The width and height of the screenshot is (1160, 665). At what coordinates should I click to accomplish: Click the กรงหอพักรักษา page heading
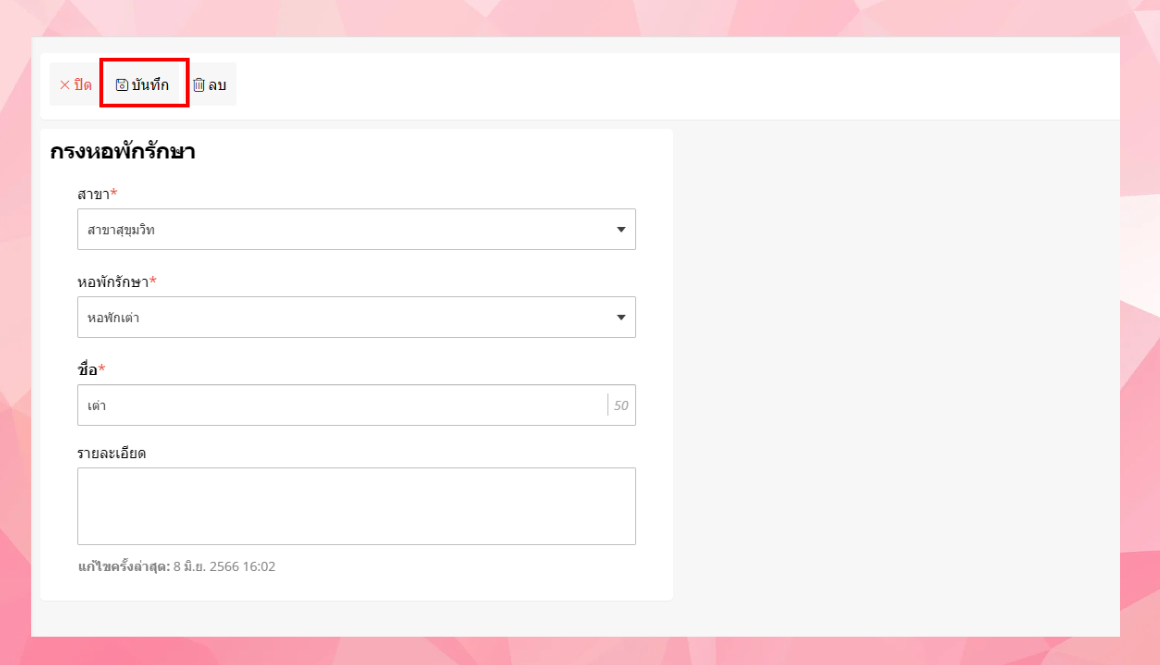click(122, 152)
